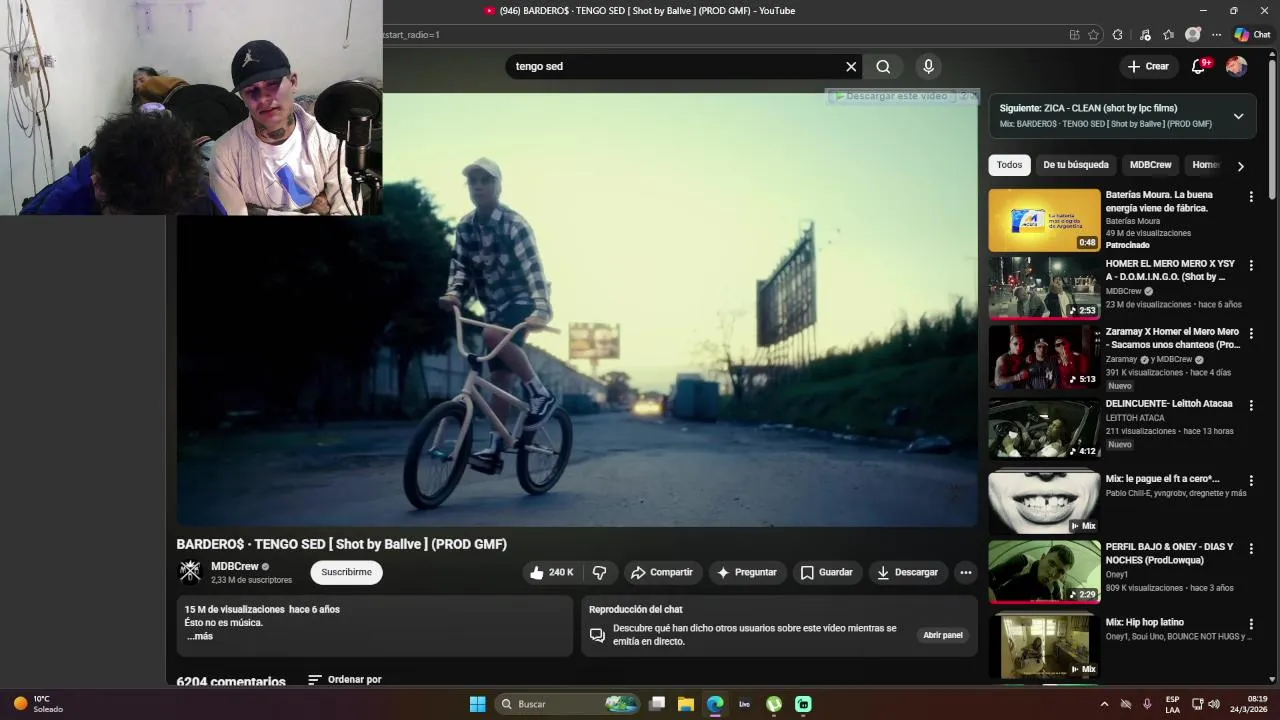Image resolution: width=1280 pixels, height=720 pixels.
Task: Open weather widget 10°C Soleado
Action: click(x=38, y=704)
